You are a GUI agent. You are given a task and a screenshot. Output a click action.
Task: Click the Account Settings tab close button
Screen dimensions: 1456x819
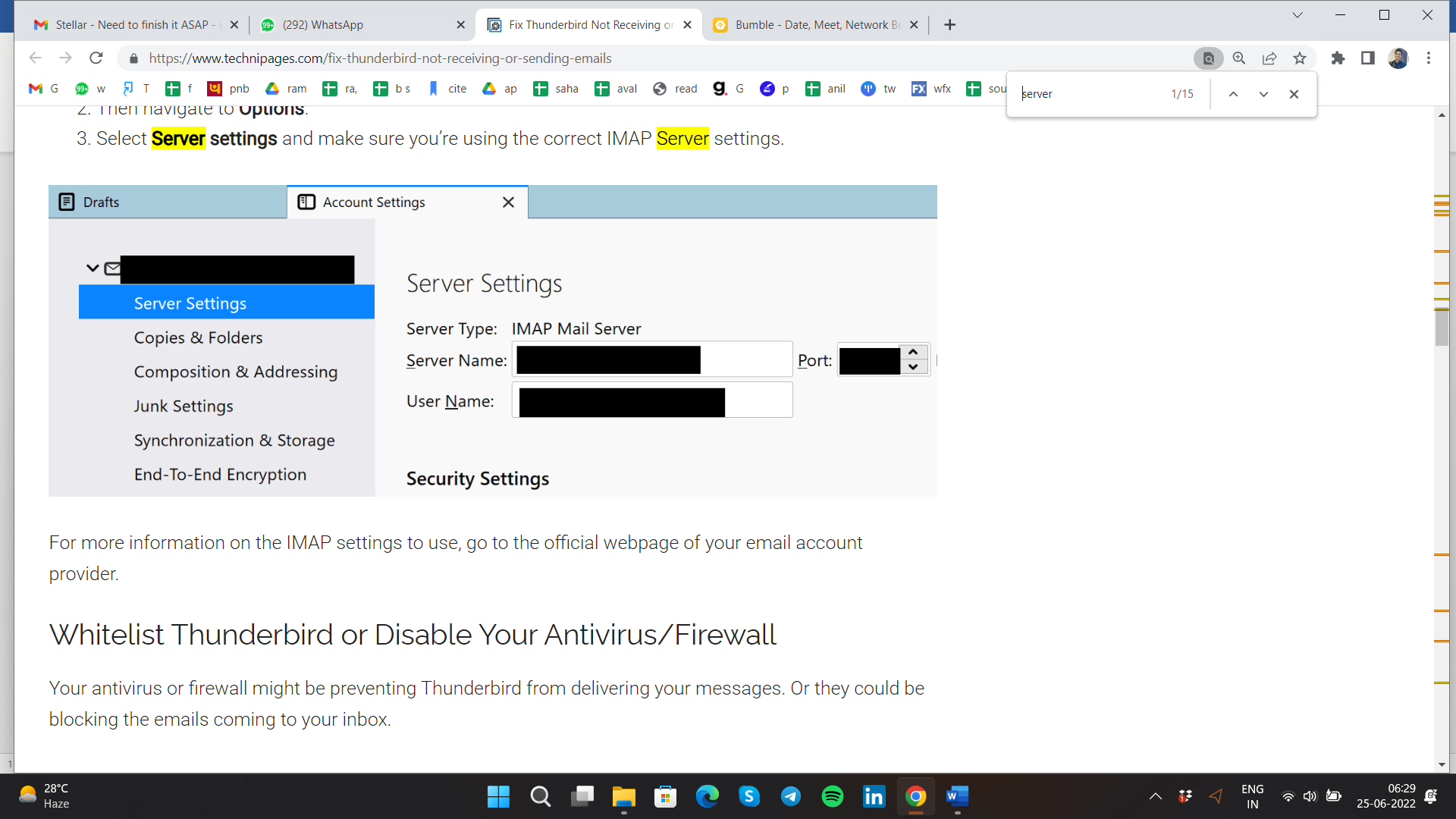pyautogui.click(x=508, y=201)
